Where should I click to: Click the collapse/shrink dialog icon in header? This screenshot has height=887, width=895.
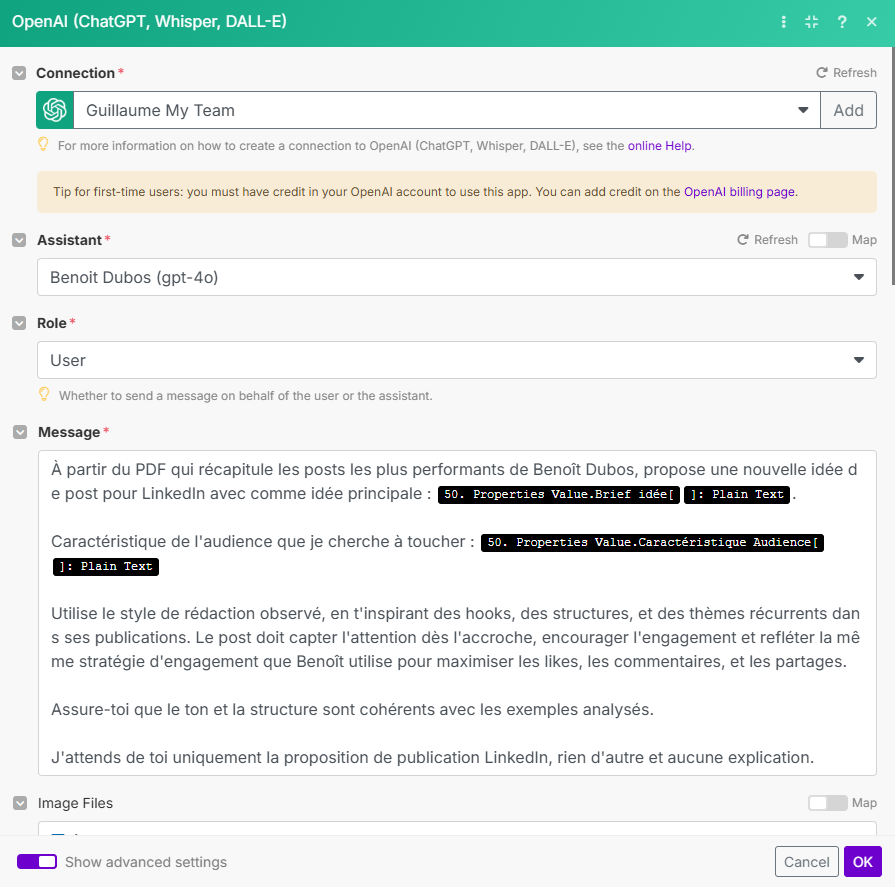coord(812,22)
